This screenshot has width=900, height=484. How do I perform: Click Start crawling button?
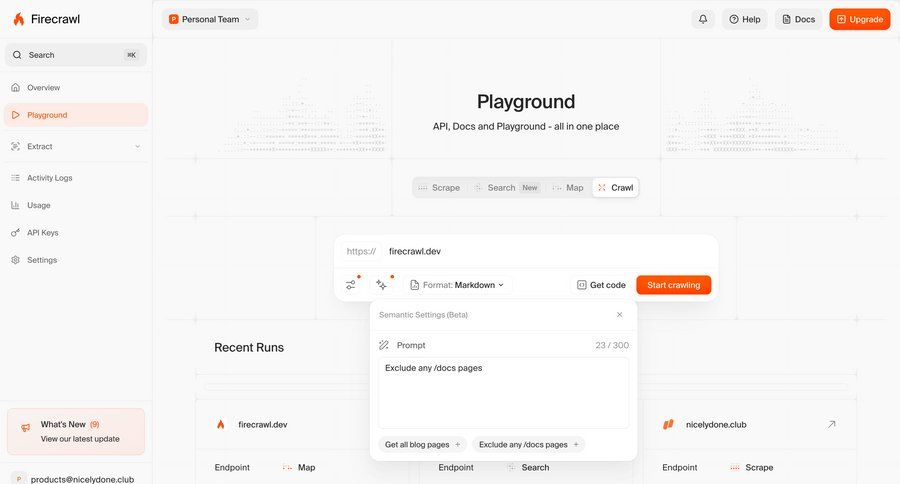(x=673, y=285)
